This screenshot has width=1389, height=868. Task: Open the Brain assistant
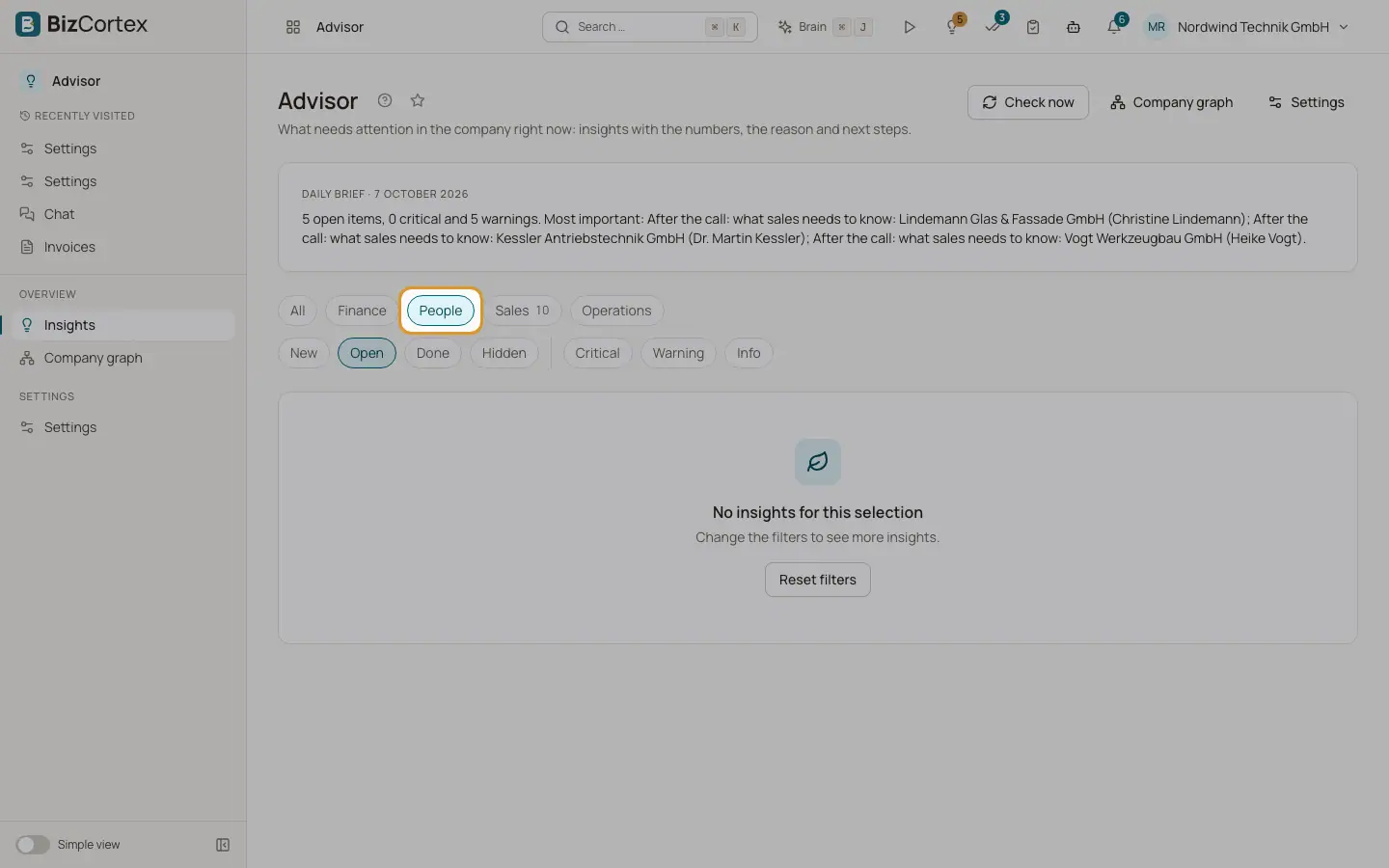click(825, 27)
